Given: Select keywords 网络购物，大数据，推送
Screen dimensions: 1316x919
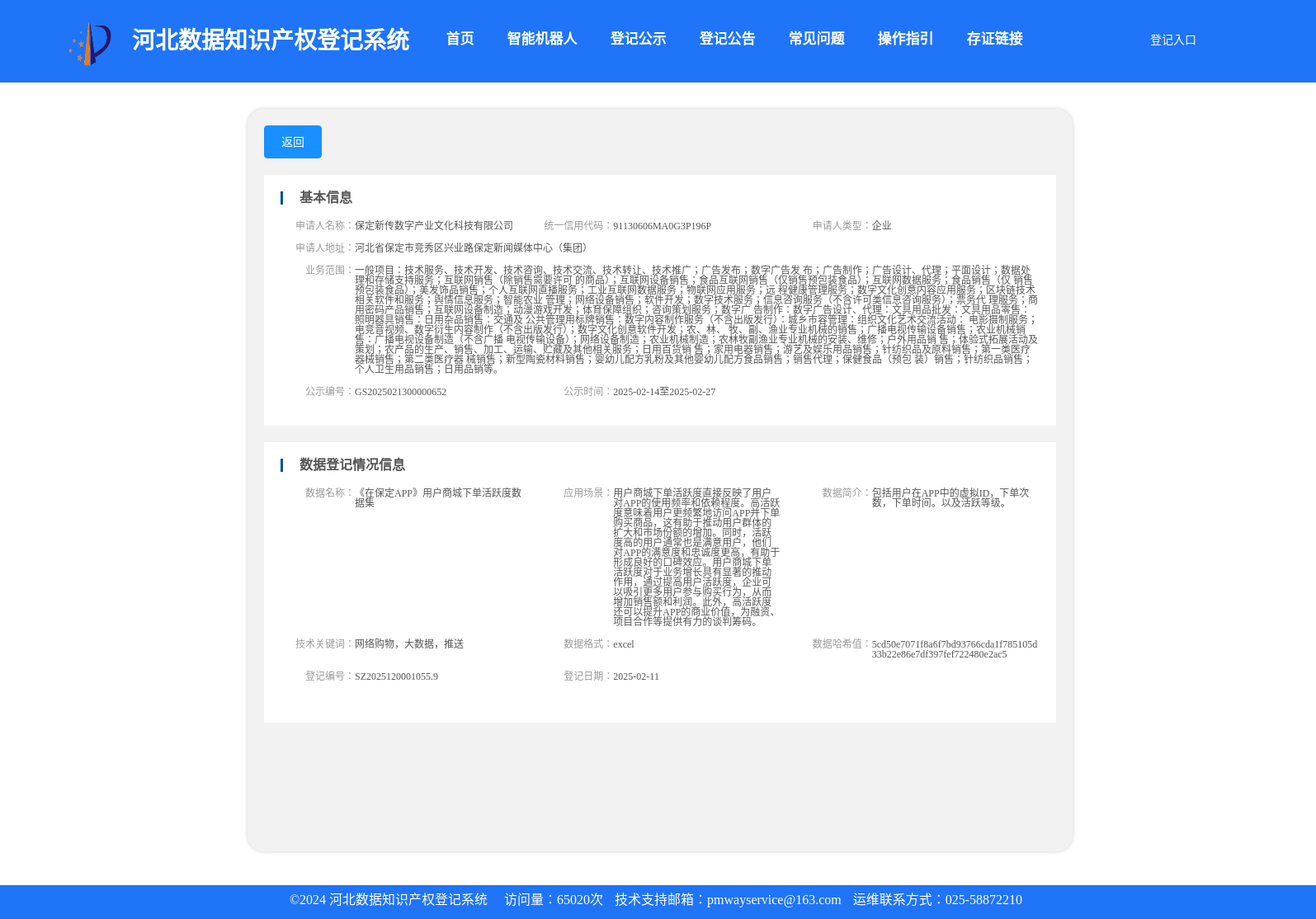Looking at the screenshot, I should (409, 644).
